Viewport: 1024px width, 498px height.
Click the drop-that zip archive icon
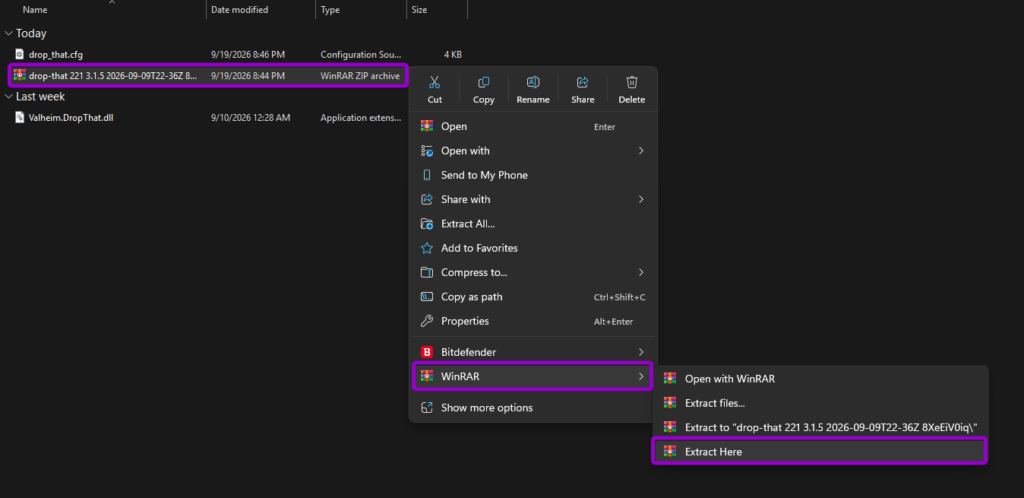(20, 76)
